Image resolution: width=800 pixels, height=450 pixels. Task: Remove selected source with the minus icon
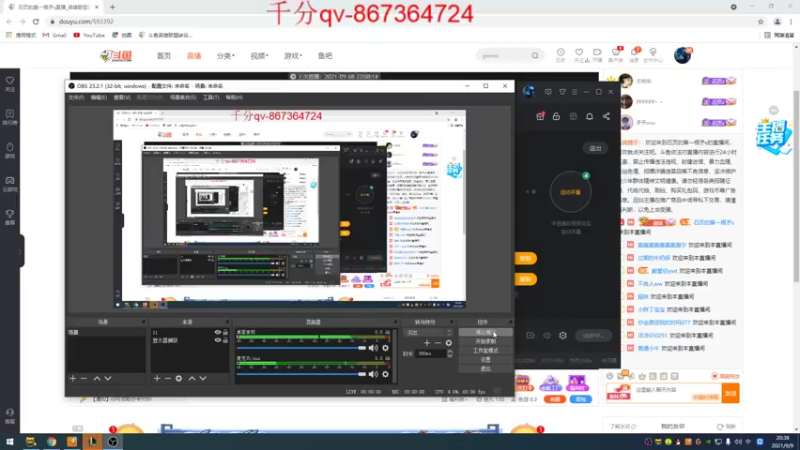[x=167, y=379]
